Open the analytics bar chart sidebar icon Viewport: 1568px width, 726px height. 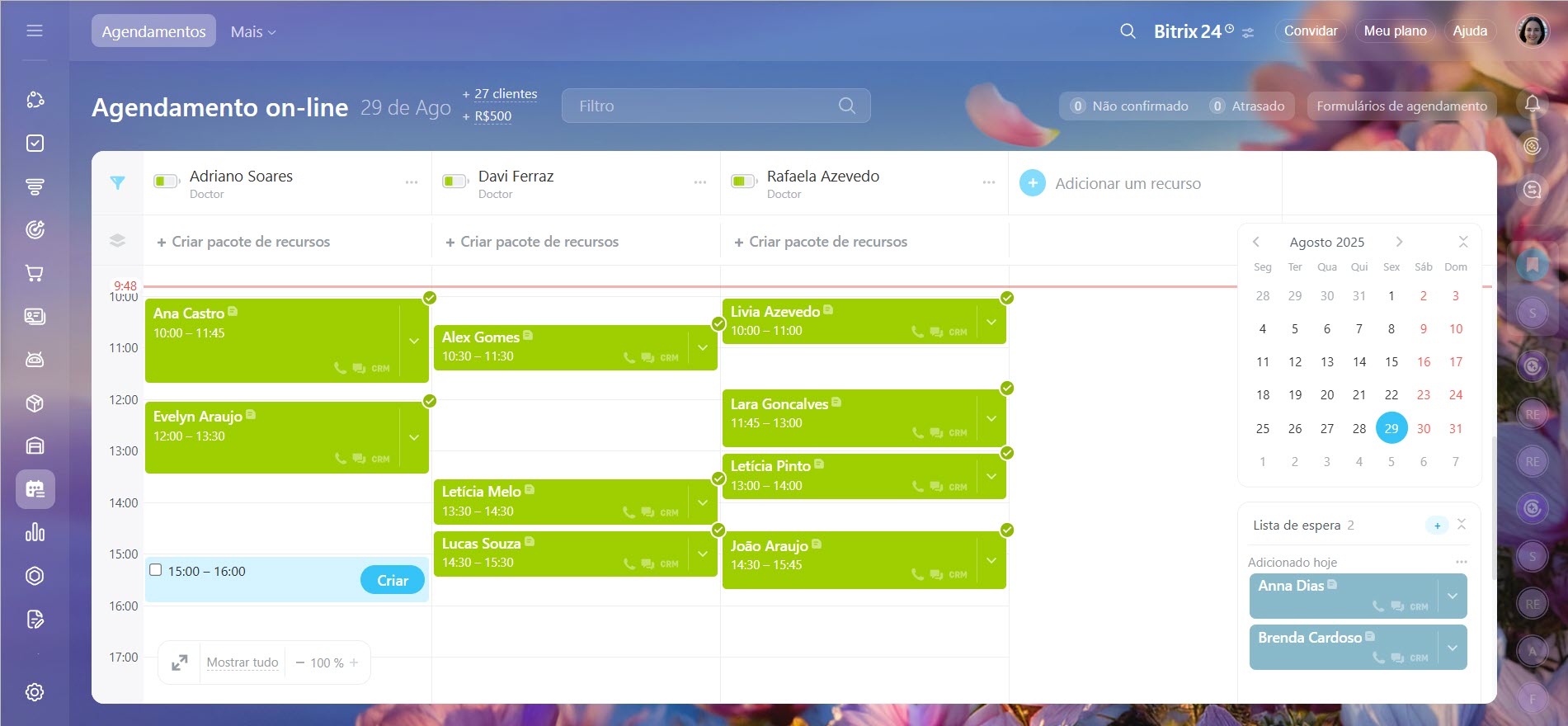[35, 532]
